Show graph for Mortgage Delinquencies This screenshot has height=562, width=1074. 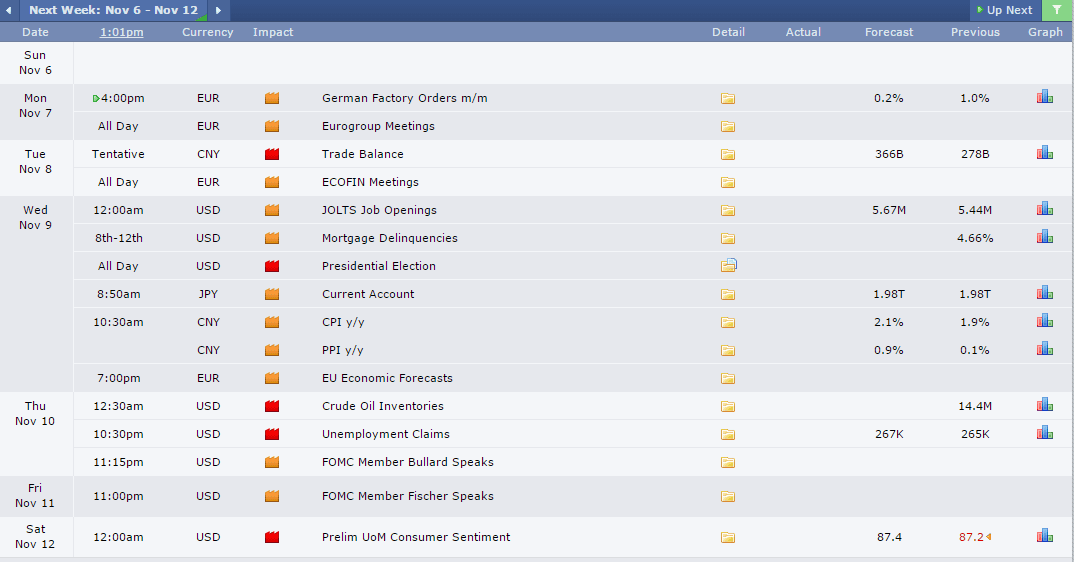pyautogui.click(x=1045, y=237)
